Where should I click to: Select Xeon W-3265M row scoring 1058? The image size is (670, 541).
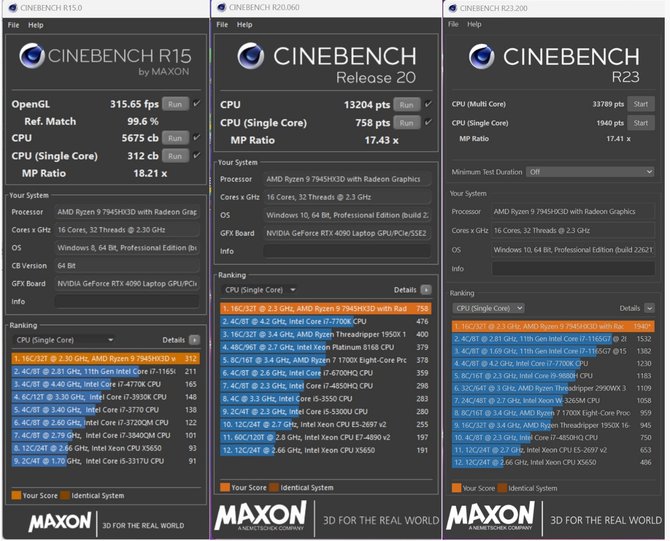click(553, 400)
